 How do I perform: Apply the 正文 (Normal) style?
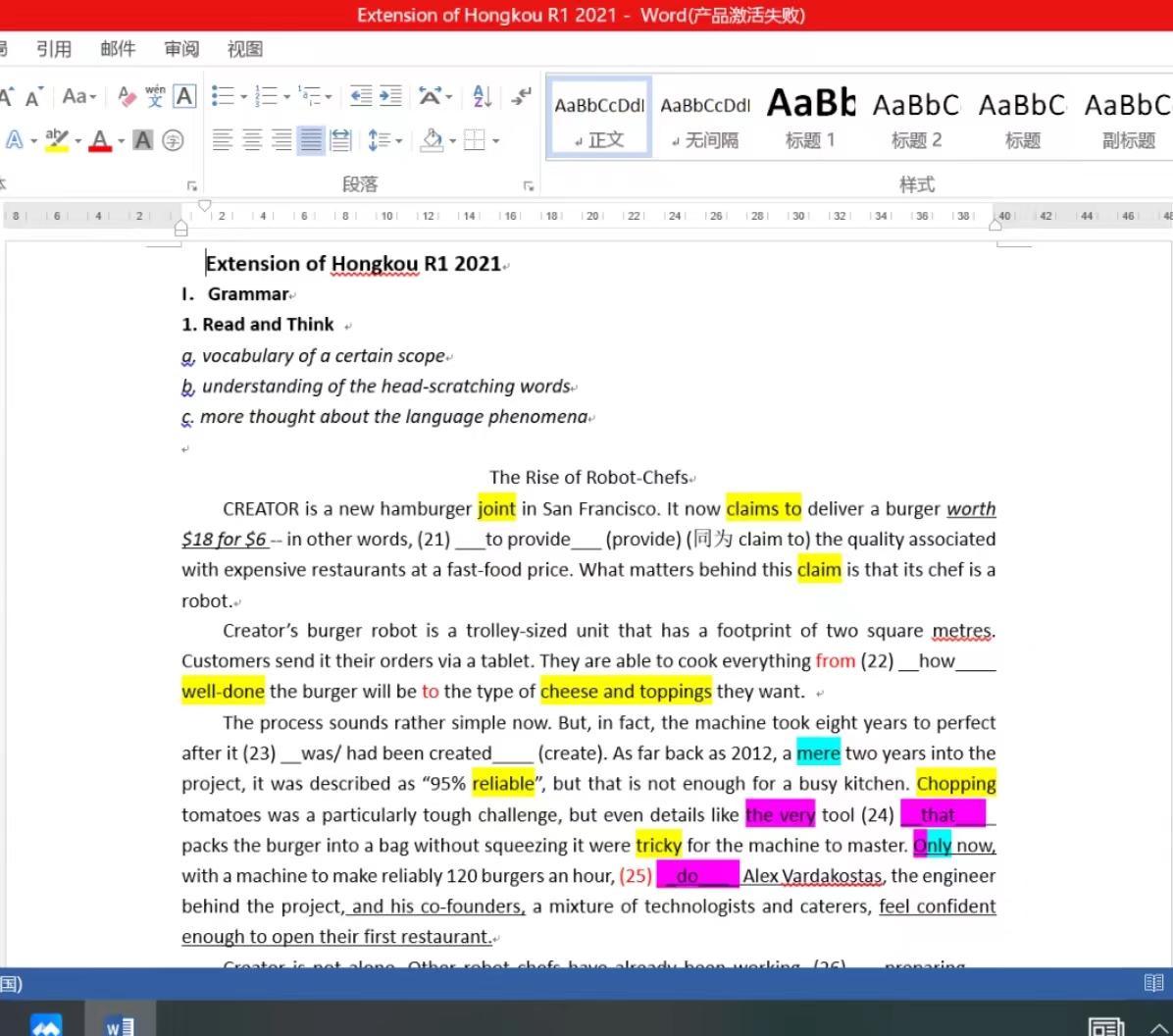point(599,118)
